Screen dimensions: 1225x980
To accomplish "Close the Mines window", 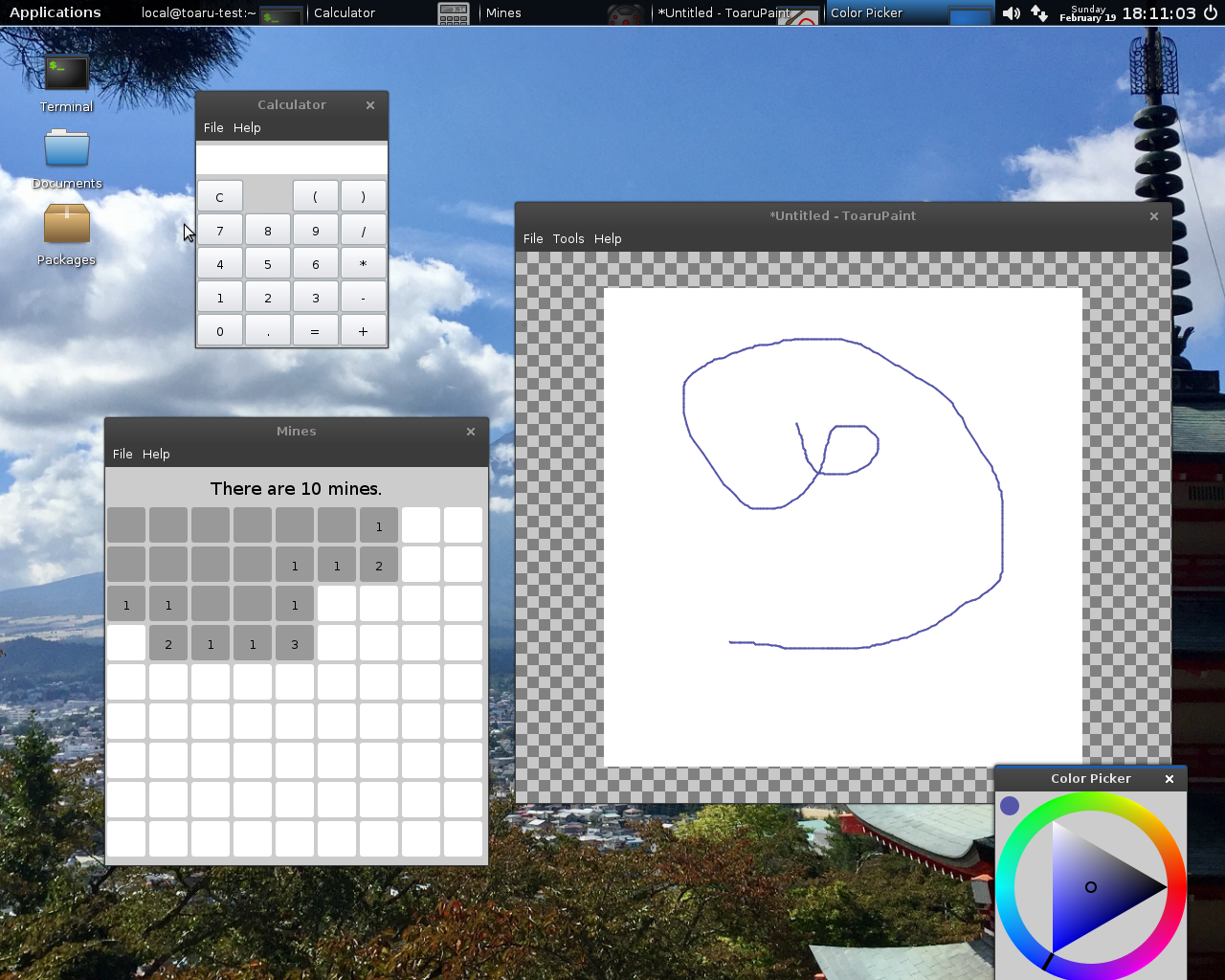I will (x=471, y=432).
